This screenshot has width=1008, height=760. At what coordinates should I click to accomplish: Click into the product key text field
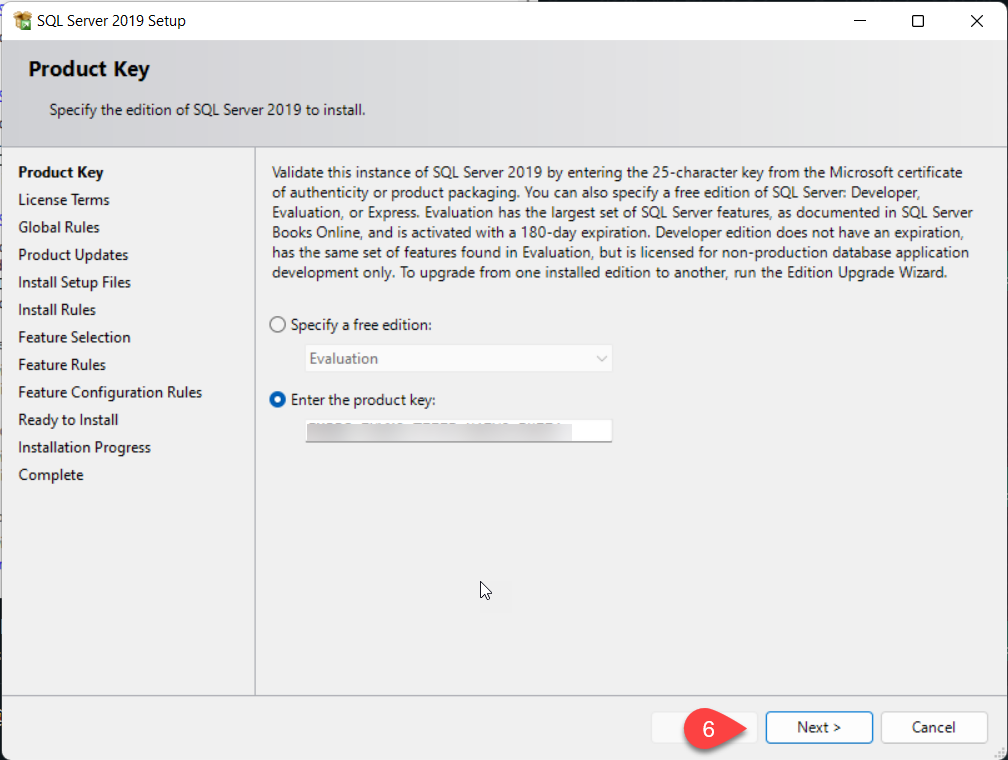click(458, 431)
